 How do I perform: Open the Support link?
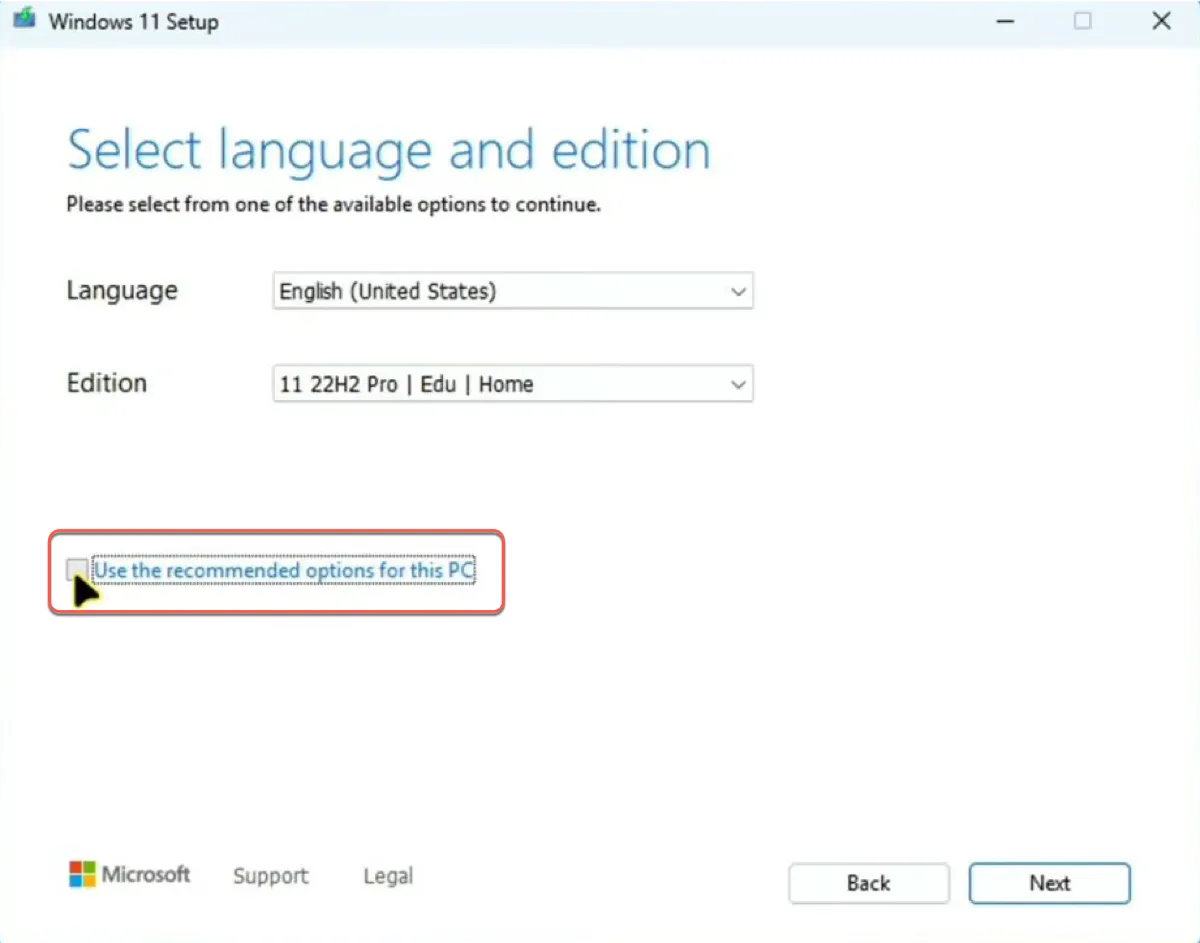click(x=269, y=875)
